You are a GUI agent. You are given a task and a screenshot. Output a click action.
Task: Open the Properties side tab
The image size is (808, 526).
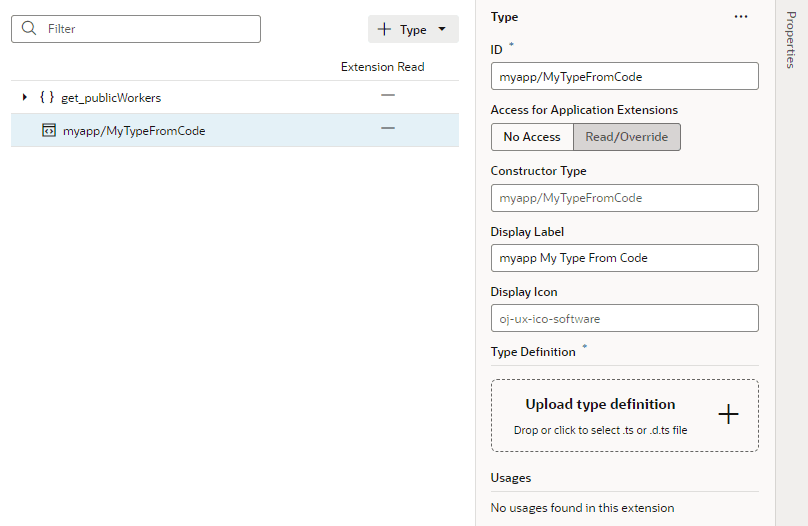pyautogui.click(x=791, y=40)
